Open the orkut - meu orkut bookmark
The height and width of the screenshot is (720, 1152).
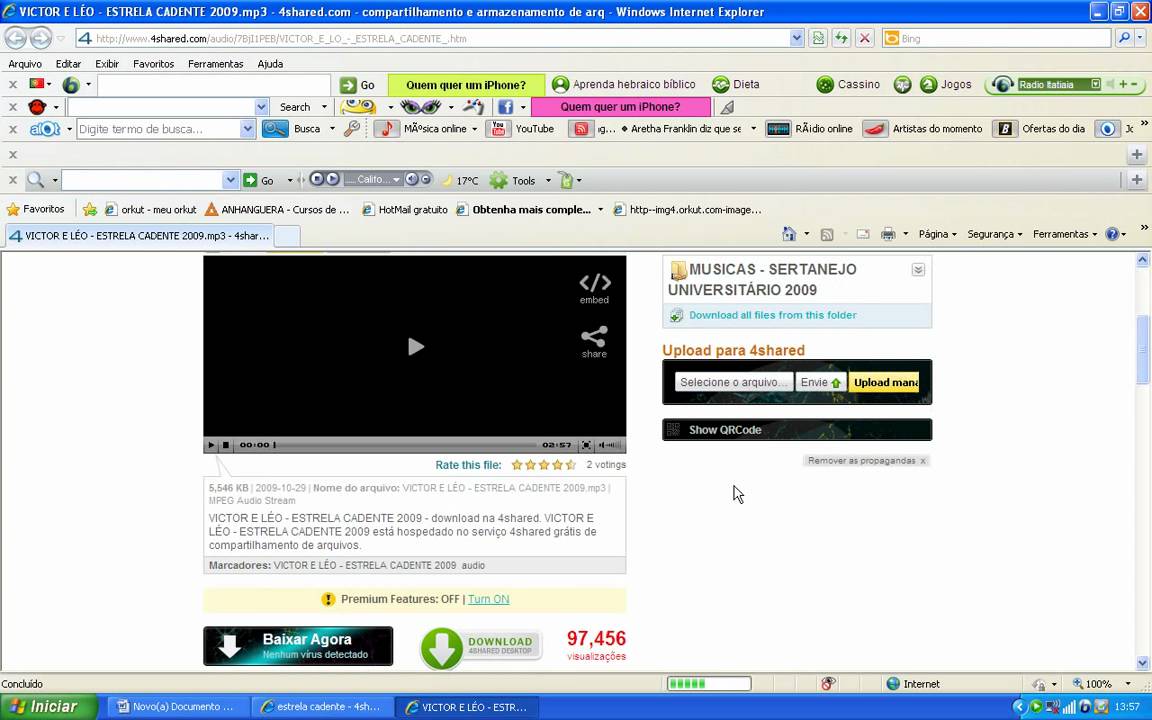[x=151, y=209]
